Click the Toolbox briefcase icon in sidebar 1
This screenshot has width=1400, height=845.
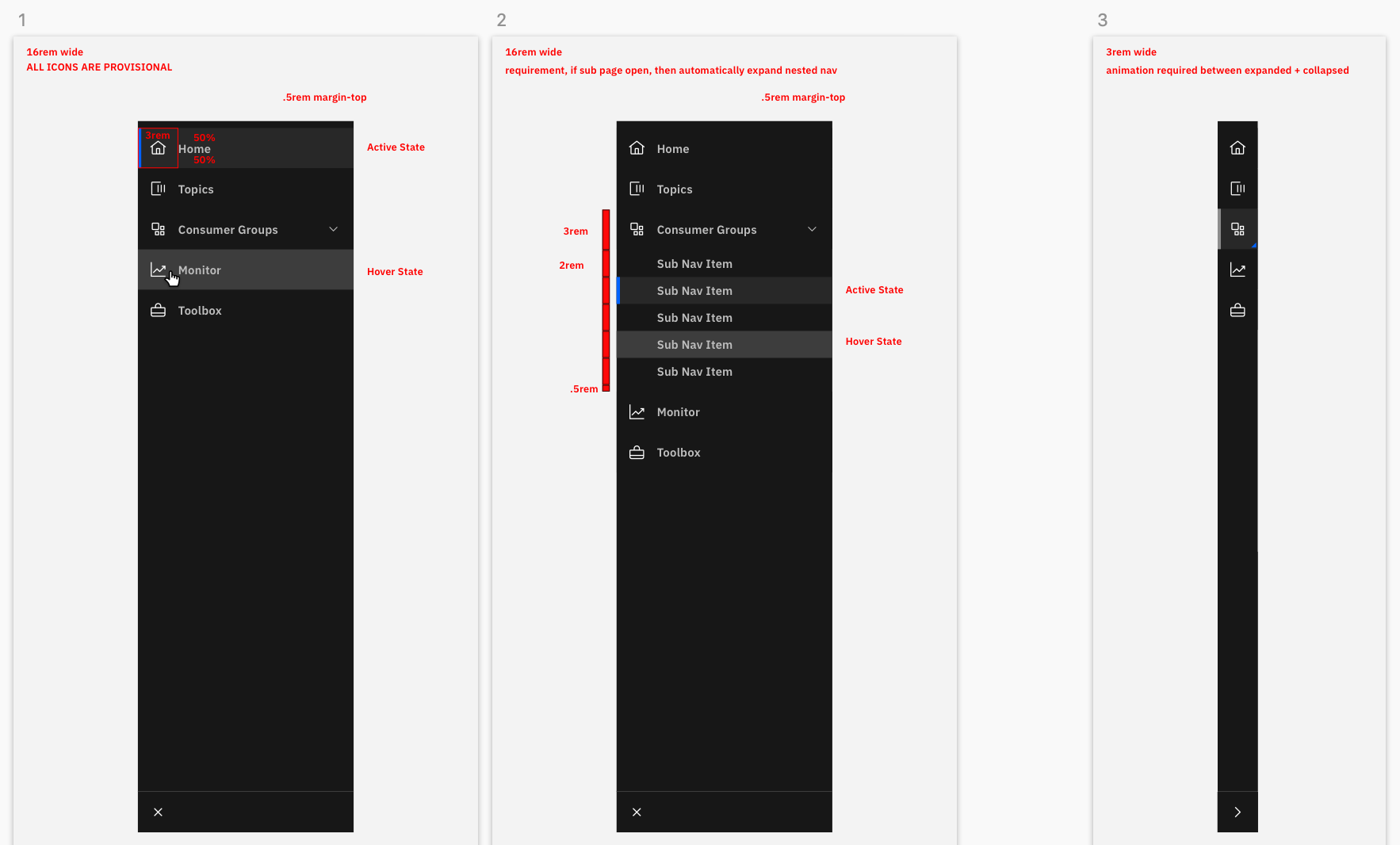[159, 310]
